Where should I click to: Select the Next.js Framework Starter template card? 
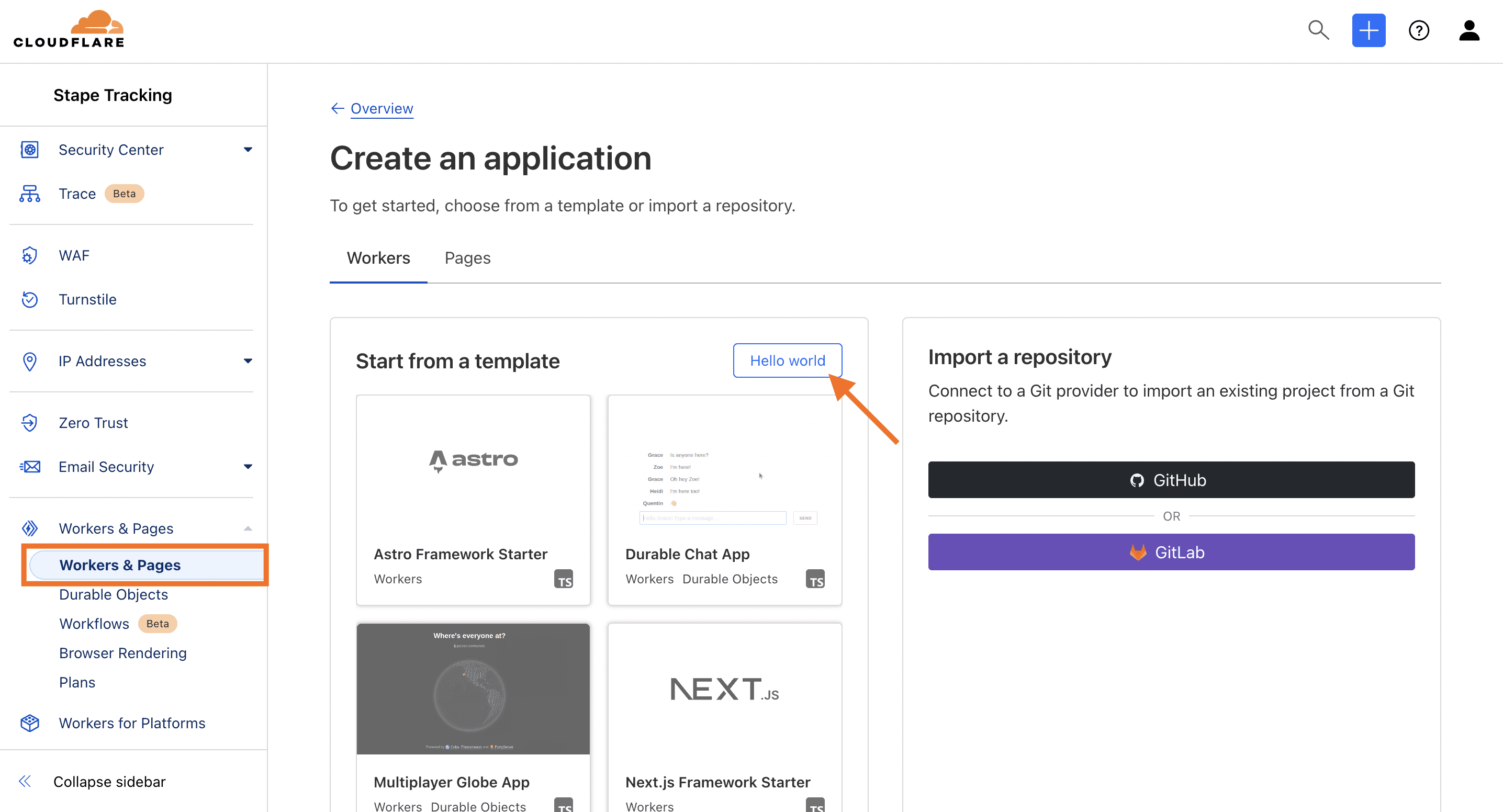coord(725,717)
